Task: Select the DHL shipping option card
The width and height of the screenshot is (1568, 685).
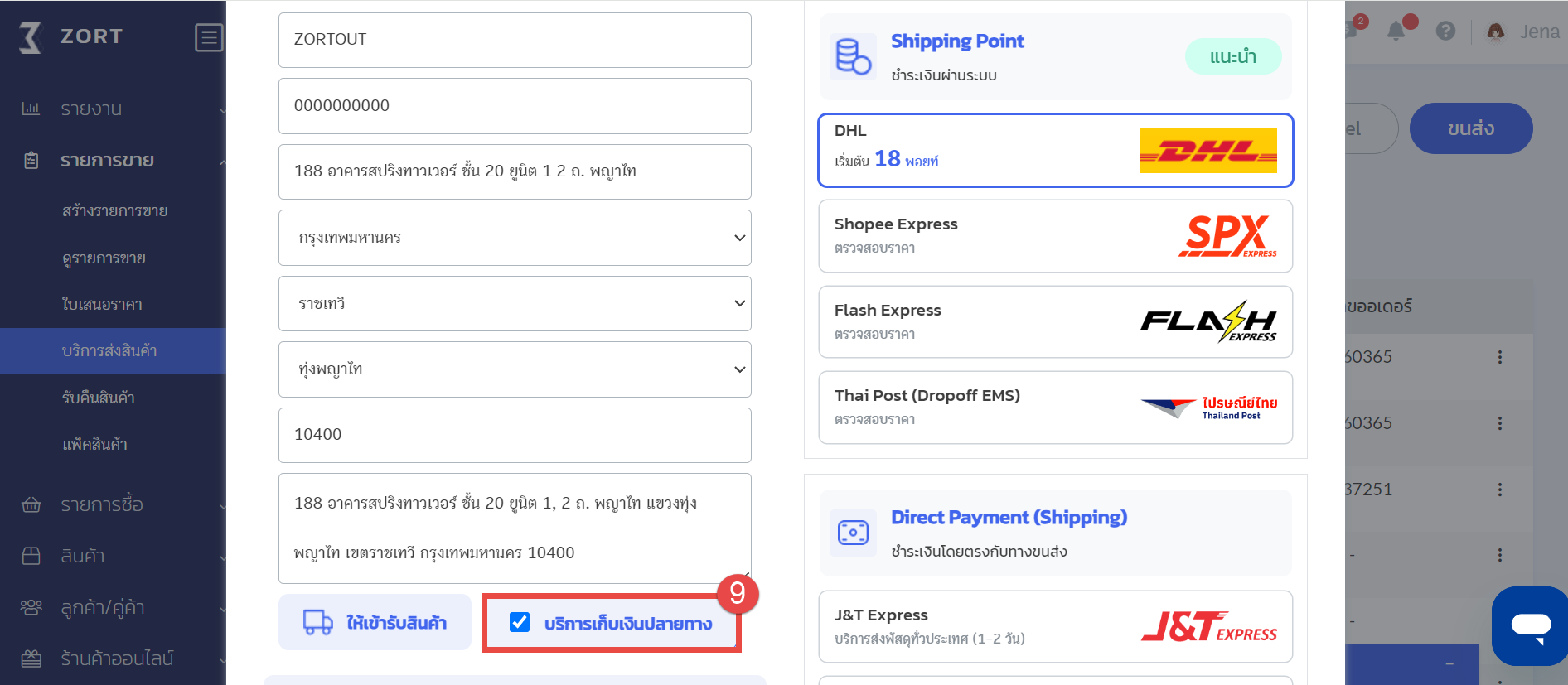Action: click(x=1056, y=150)
